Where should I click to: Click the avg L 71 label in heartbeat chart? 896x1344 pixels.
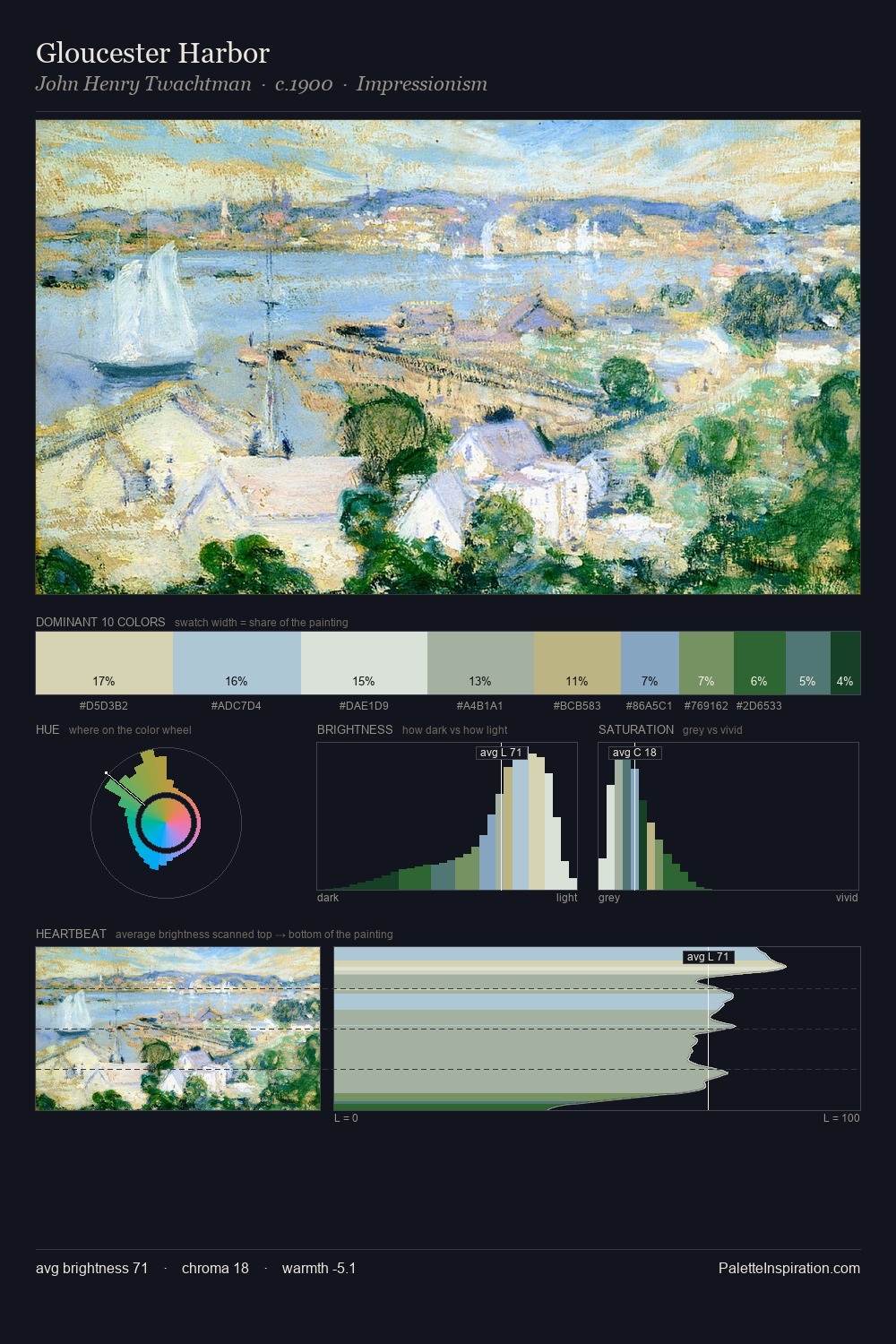tap(708, 957)
